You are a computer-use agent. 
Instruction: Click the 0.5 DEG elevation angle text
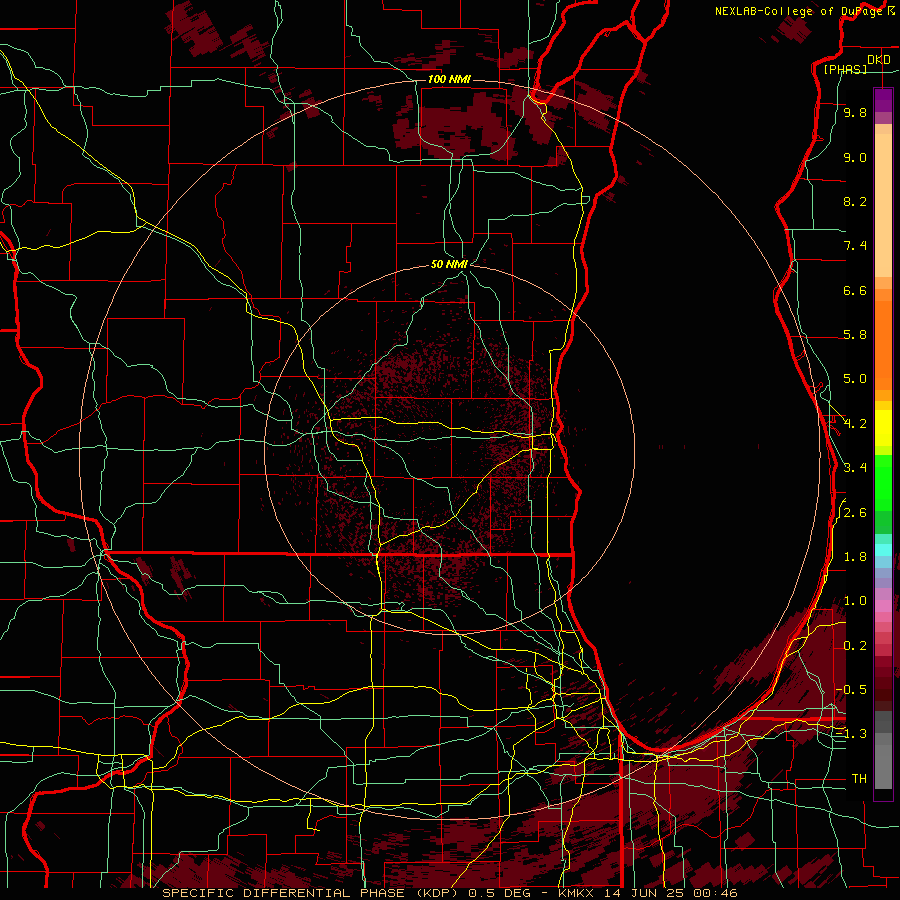(502, 893)
